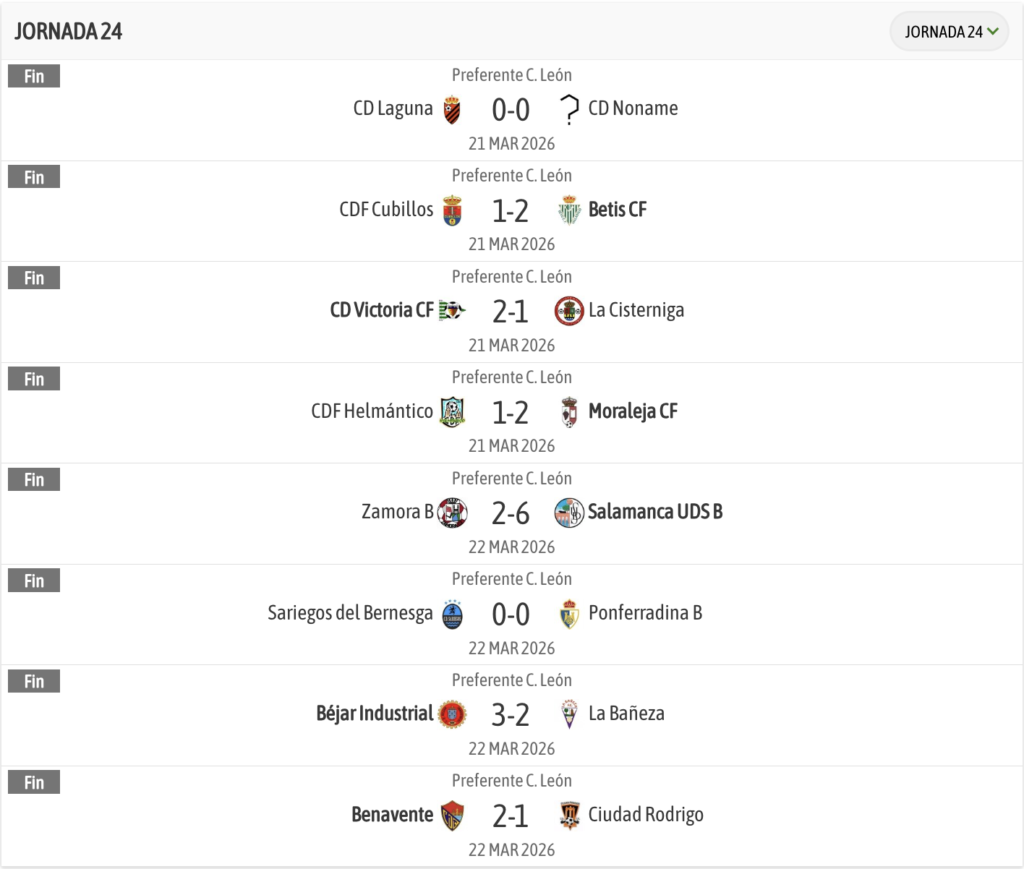This screenshot has height=869, width=1024.
Task: Open the CD Victoria CF team link
Action: (382, 311)
